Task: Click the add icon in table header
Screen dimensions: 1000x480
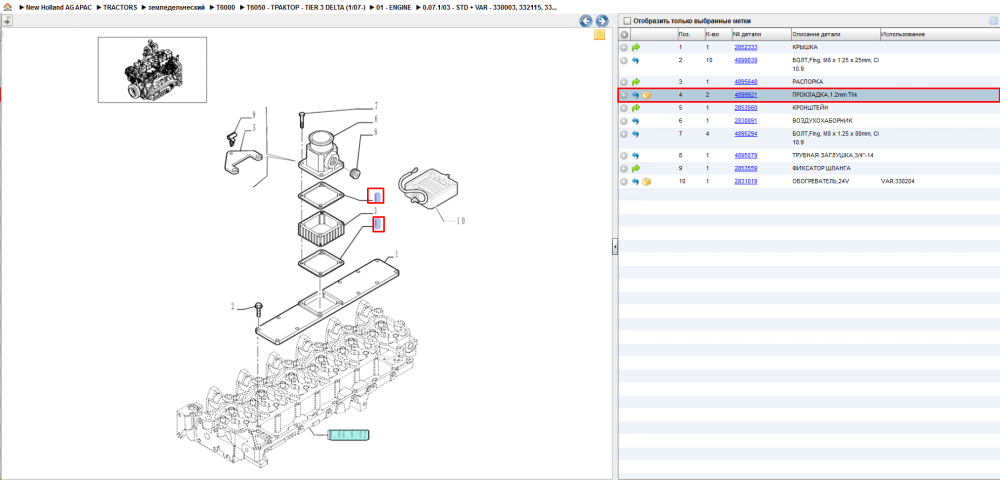Action: click(x=624, y=34)
